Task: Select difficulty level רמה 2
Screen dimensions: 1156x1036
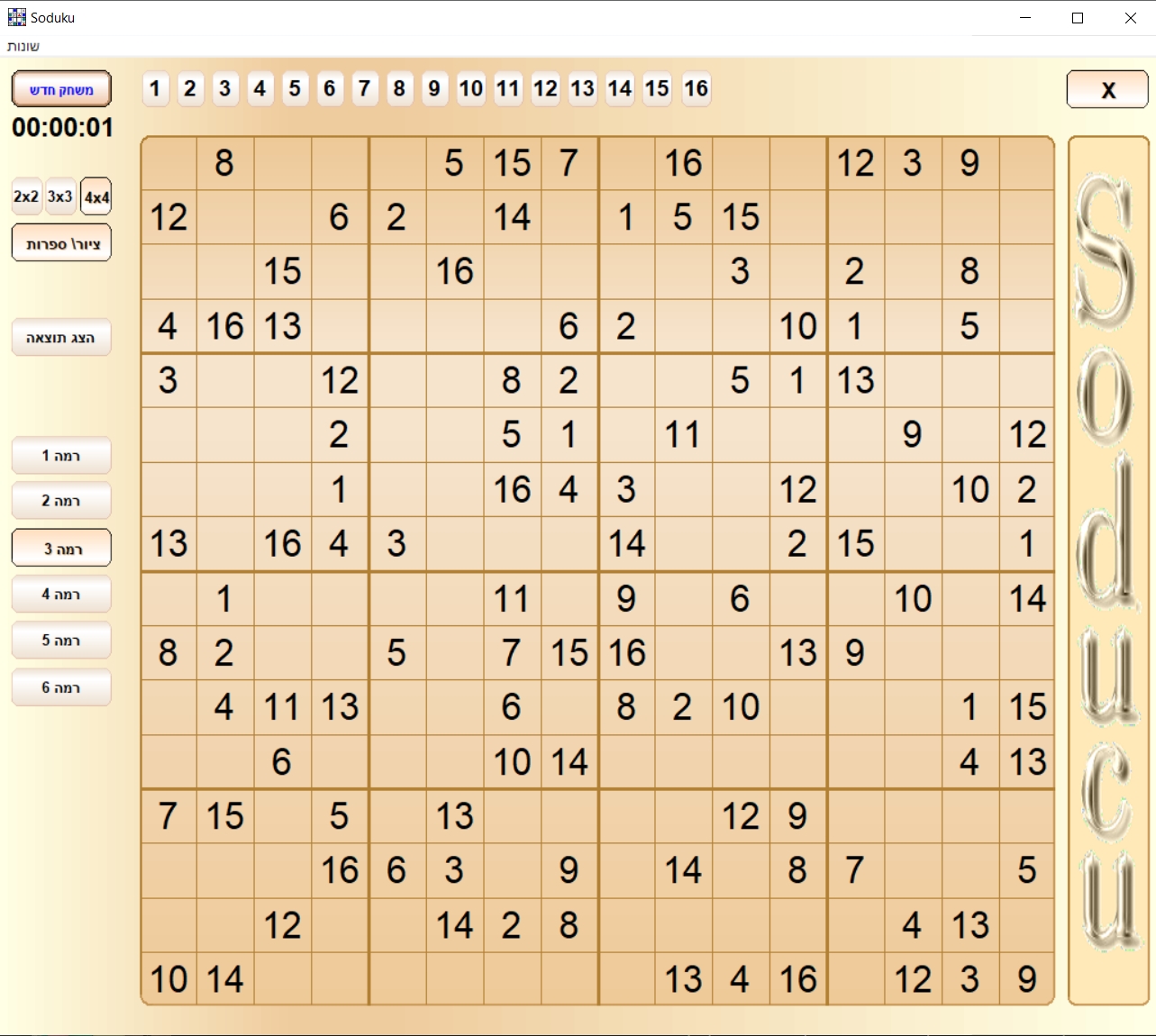Action: [x=61, y=500]
